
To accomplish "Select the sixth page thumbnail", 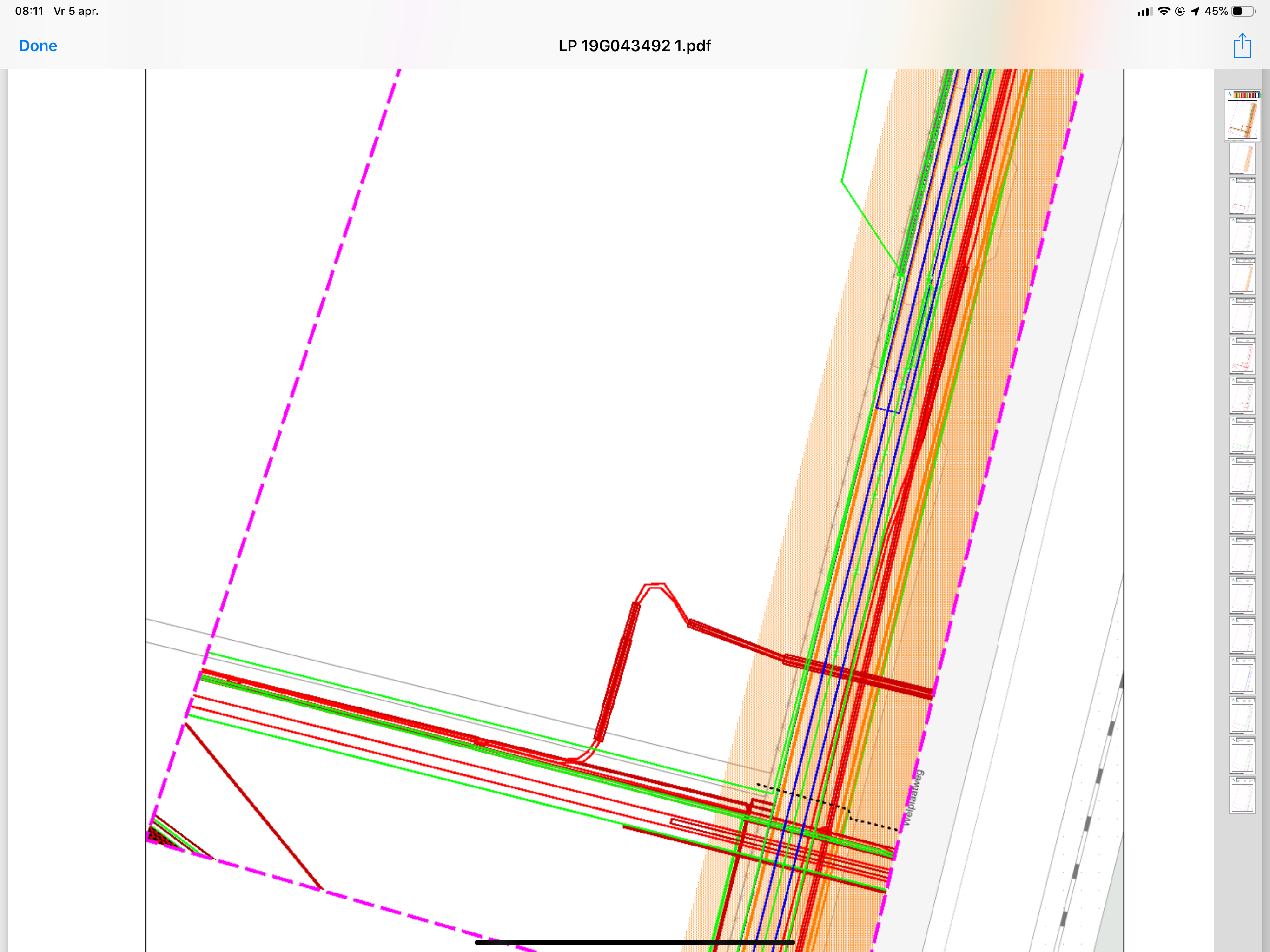I will tap(1243, 316).
